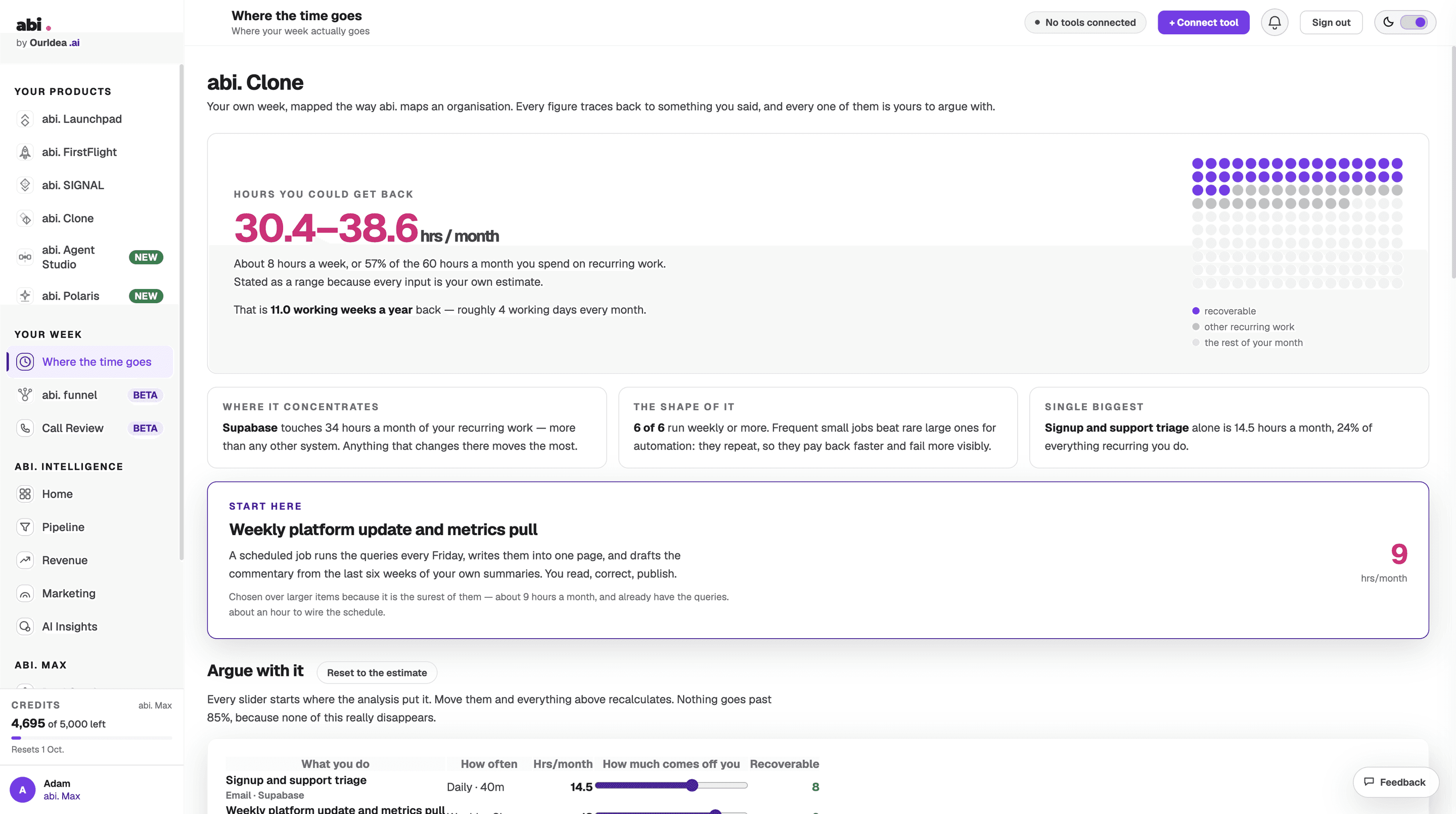
Task: Open abi. Polaris star icon
Action: 25,296
